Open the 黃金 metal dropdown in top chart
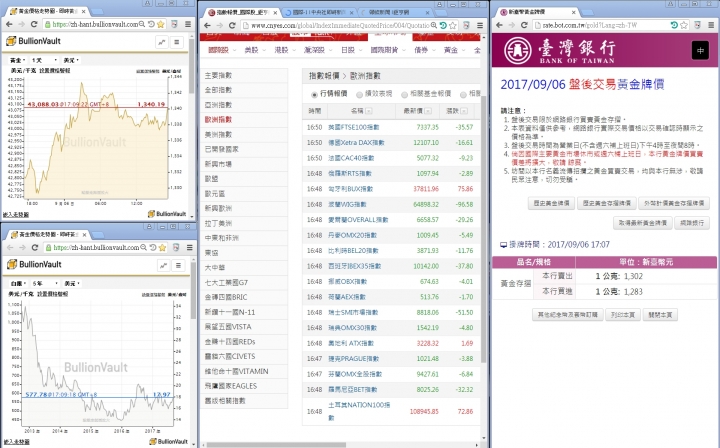 click(x=17, y=61)
